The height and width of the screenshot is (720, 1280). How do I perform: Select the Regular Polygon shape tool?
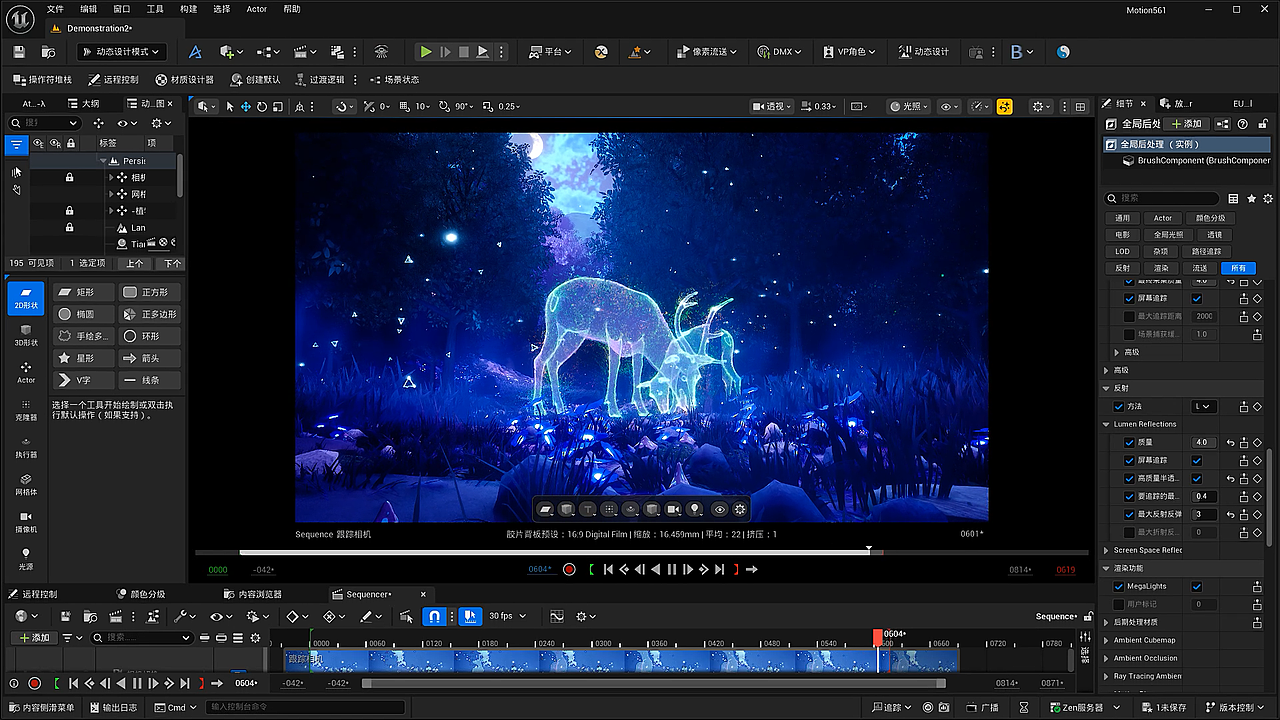150,314
